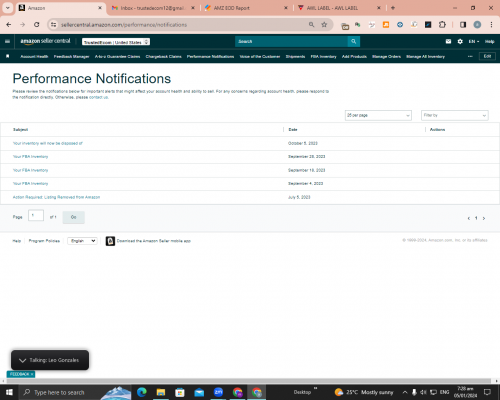Switch to the AMZ EOD Report tab
This screenshot has height=400, width=500.
[246, 8]
